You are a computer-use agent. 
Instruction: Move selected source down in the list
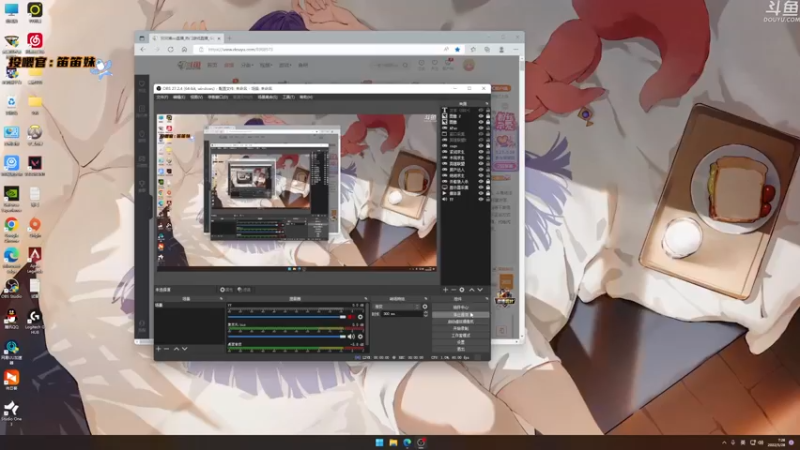(480, 290)
